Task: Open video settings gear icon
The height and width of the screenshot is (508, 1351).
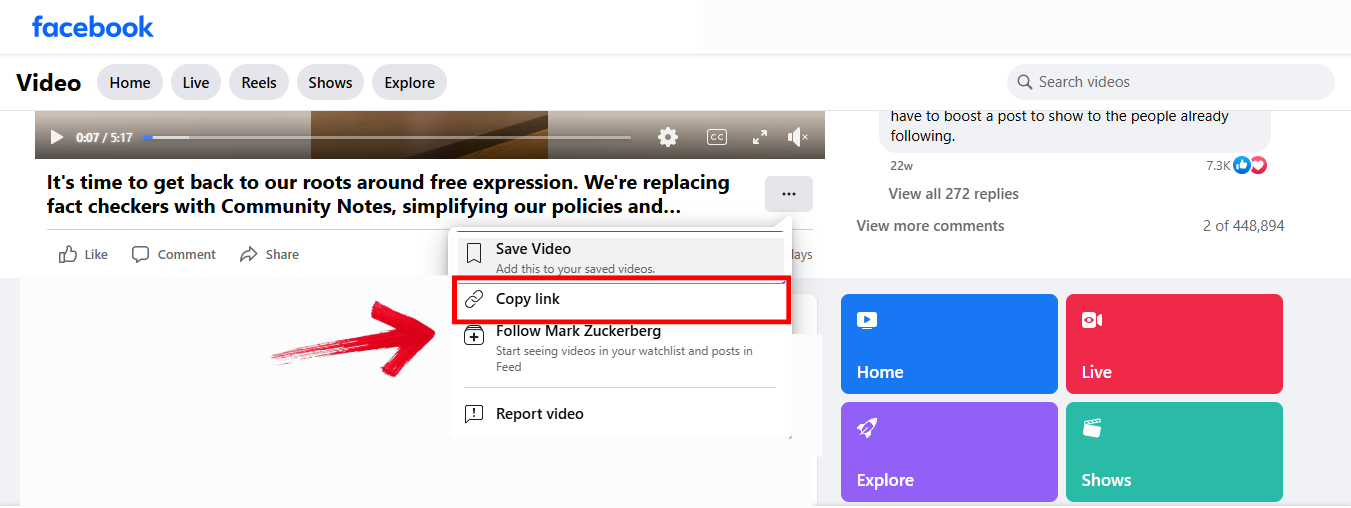Action: pos(668,137)
